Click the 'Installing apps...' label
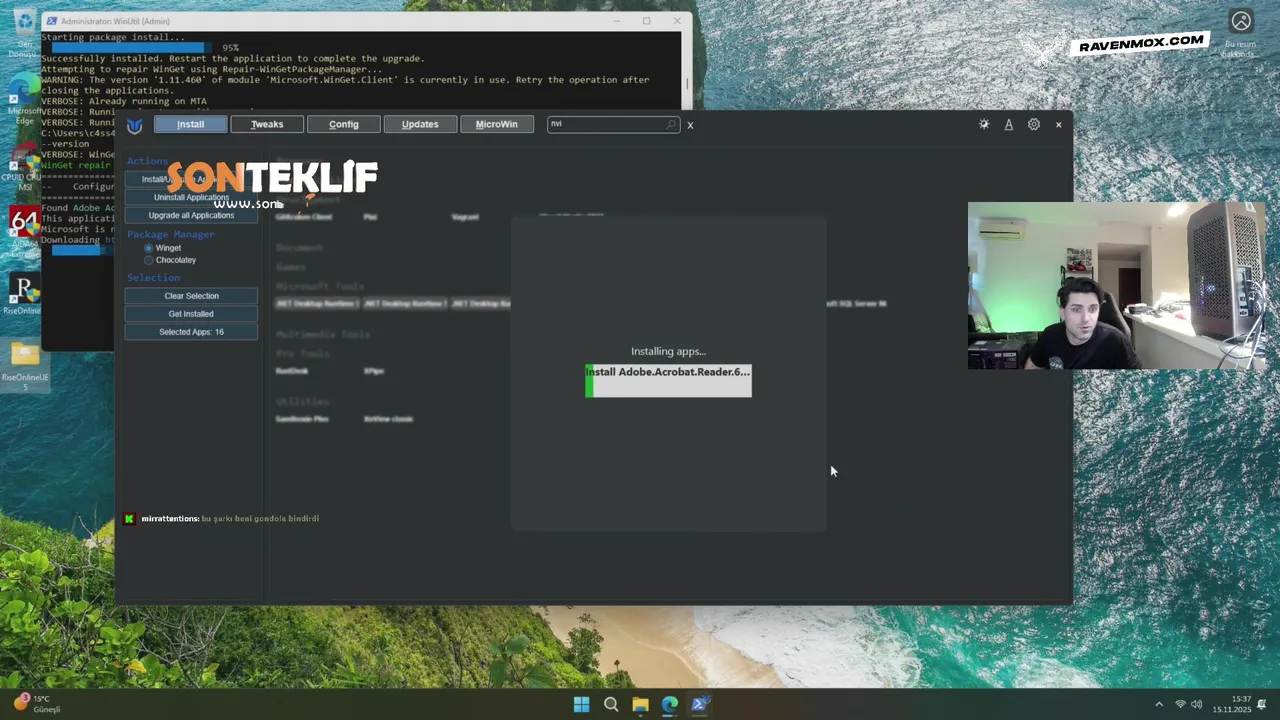The width and height of the screenshot is (1280, 720). [x=668, y=351]
